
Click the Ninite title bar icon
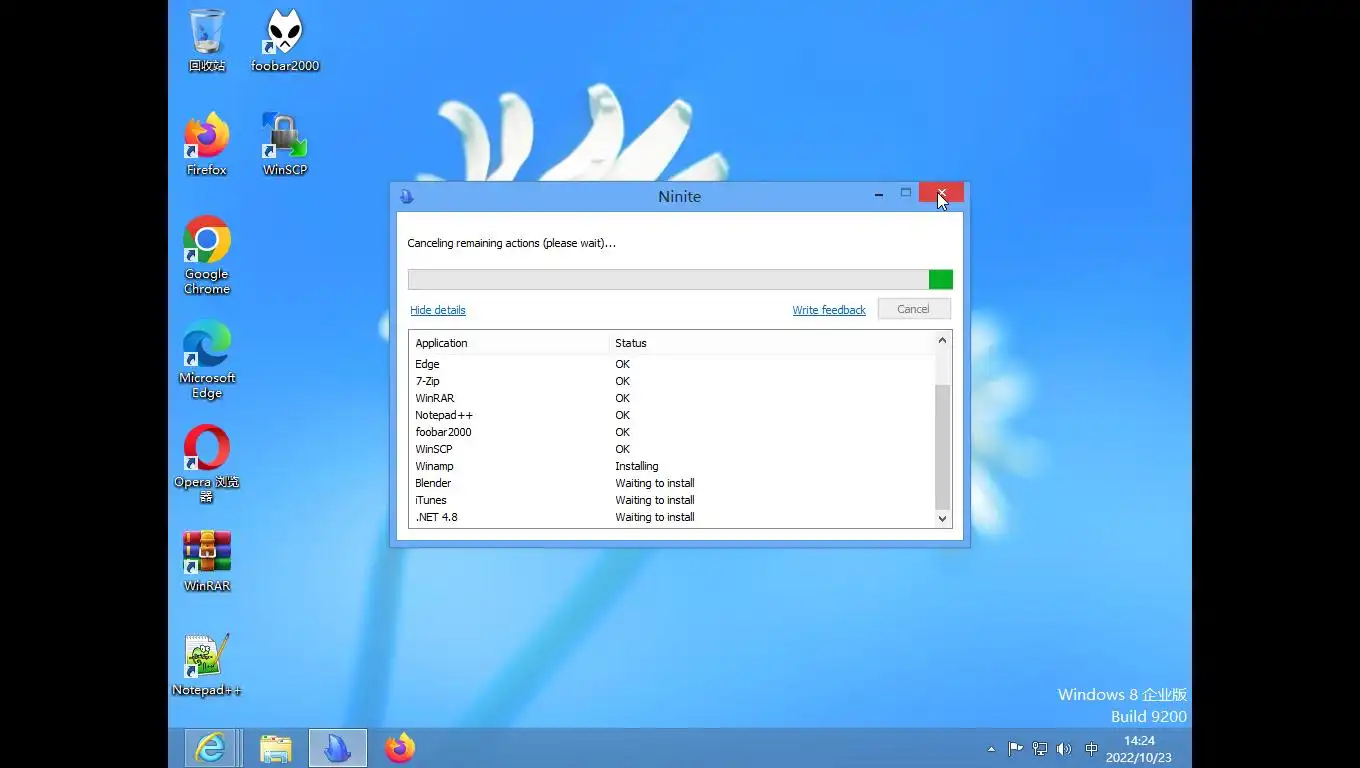click(406, 196)
